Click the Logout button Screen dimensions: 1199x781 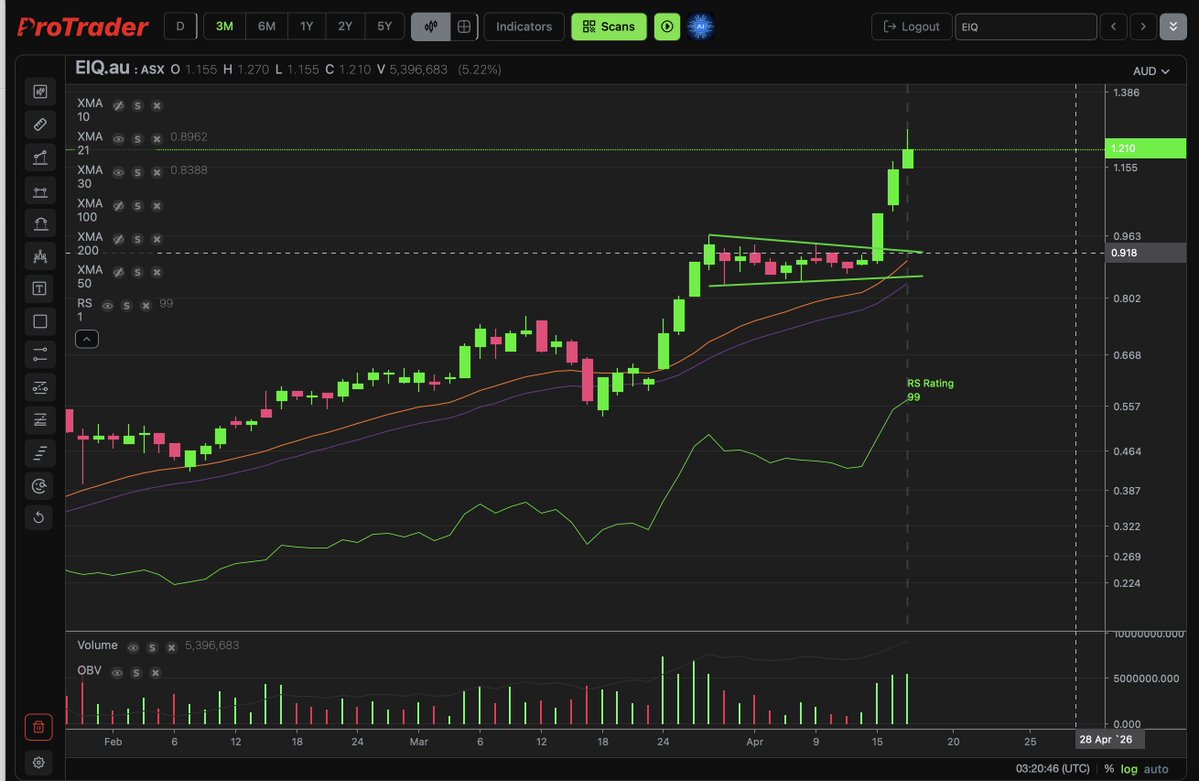[911, 25]
